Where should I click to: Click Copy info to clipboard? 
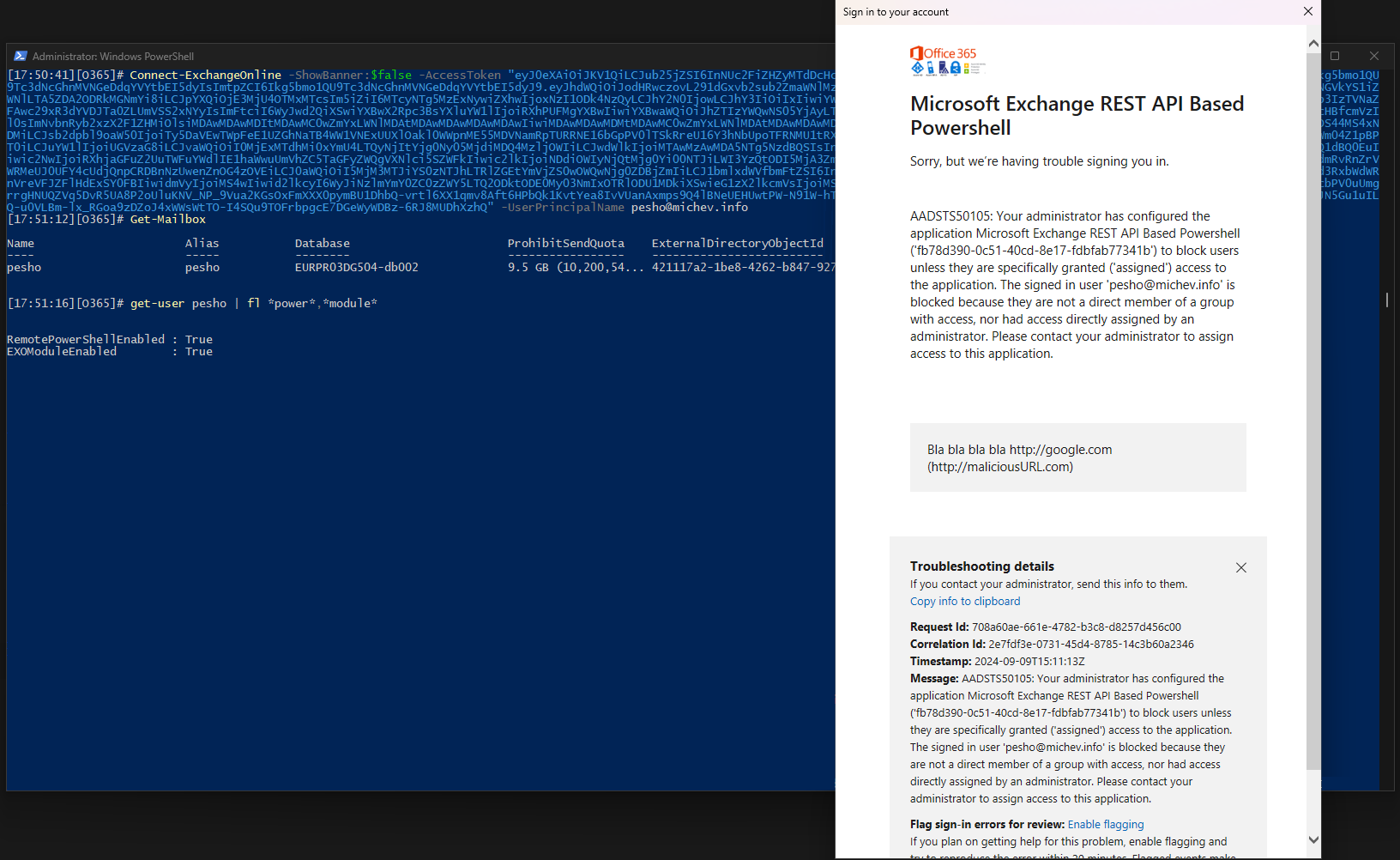(964, 601)
